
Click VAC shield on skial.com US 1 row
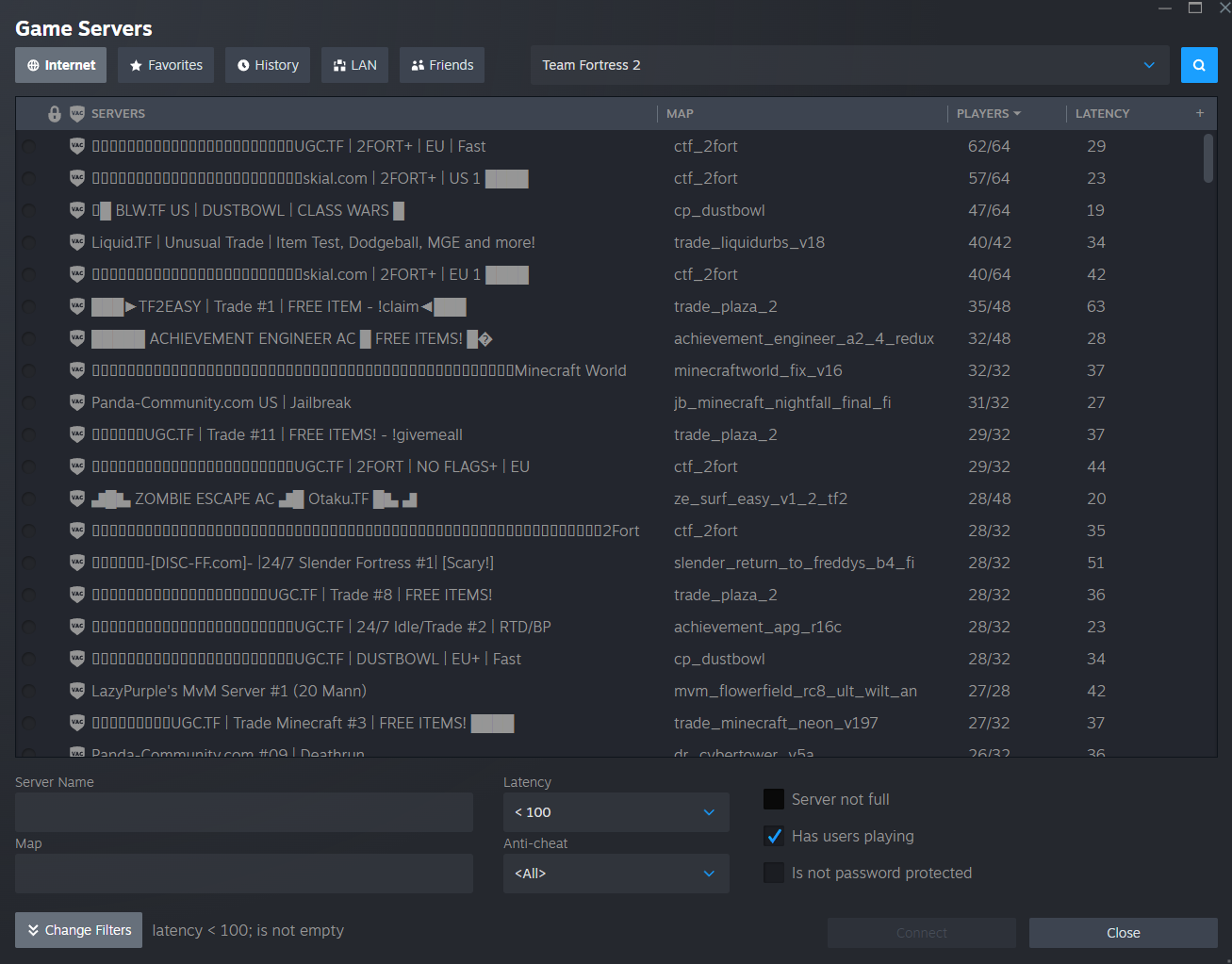(x=77, y=178)
